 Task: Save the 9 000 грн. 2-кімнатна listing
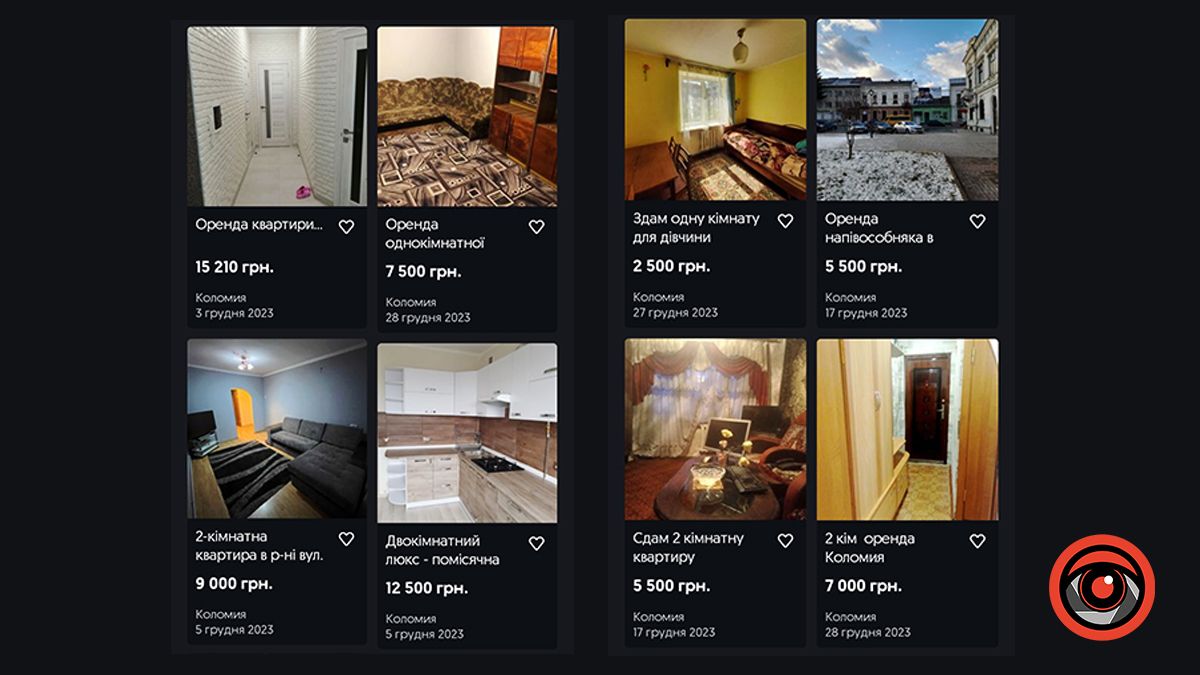pos(346,539)
